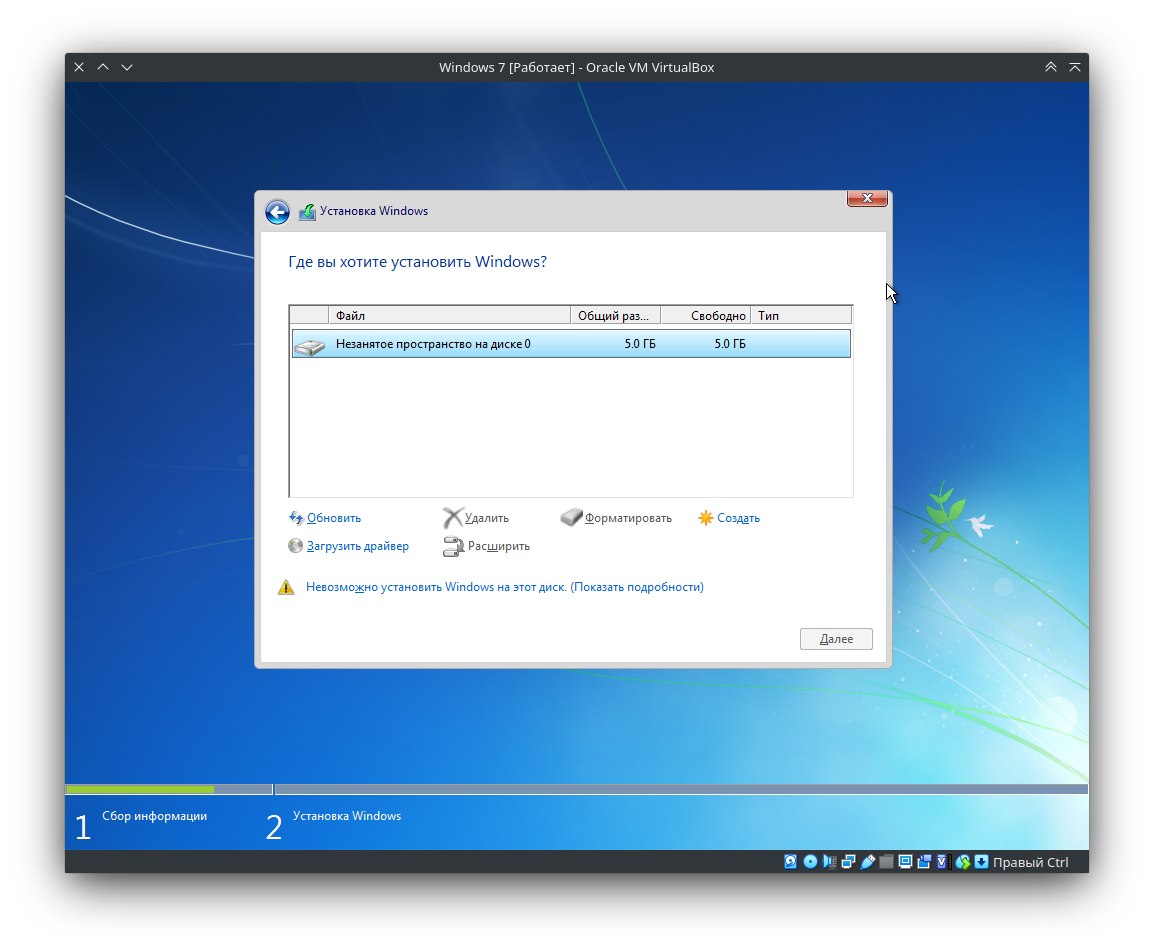Close the Windows setup dialog with the red X
The height and width of the screenshot is (950, 1154).
point(867,198)
